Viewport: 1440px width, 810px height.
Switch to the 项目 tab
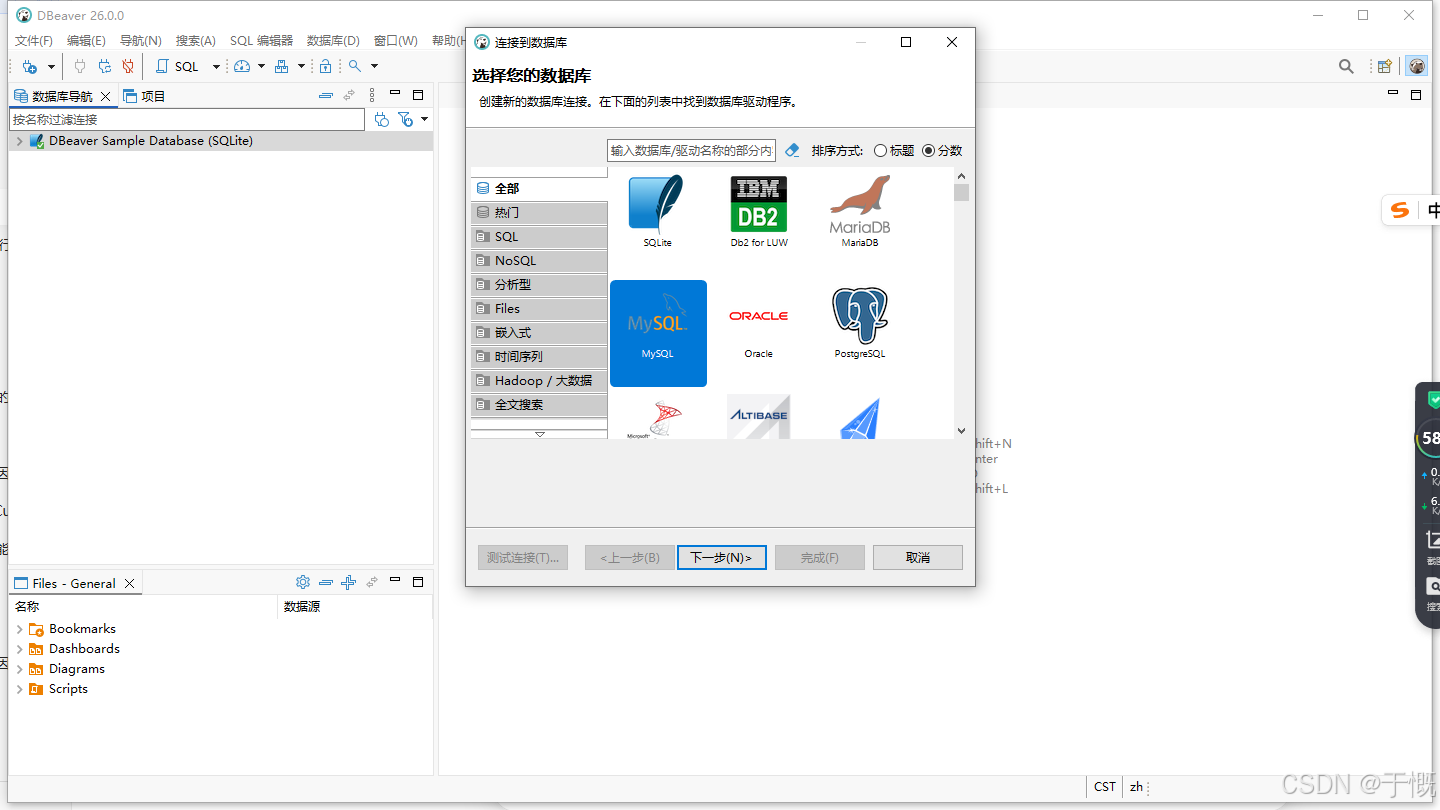144,96
